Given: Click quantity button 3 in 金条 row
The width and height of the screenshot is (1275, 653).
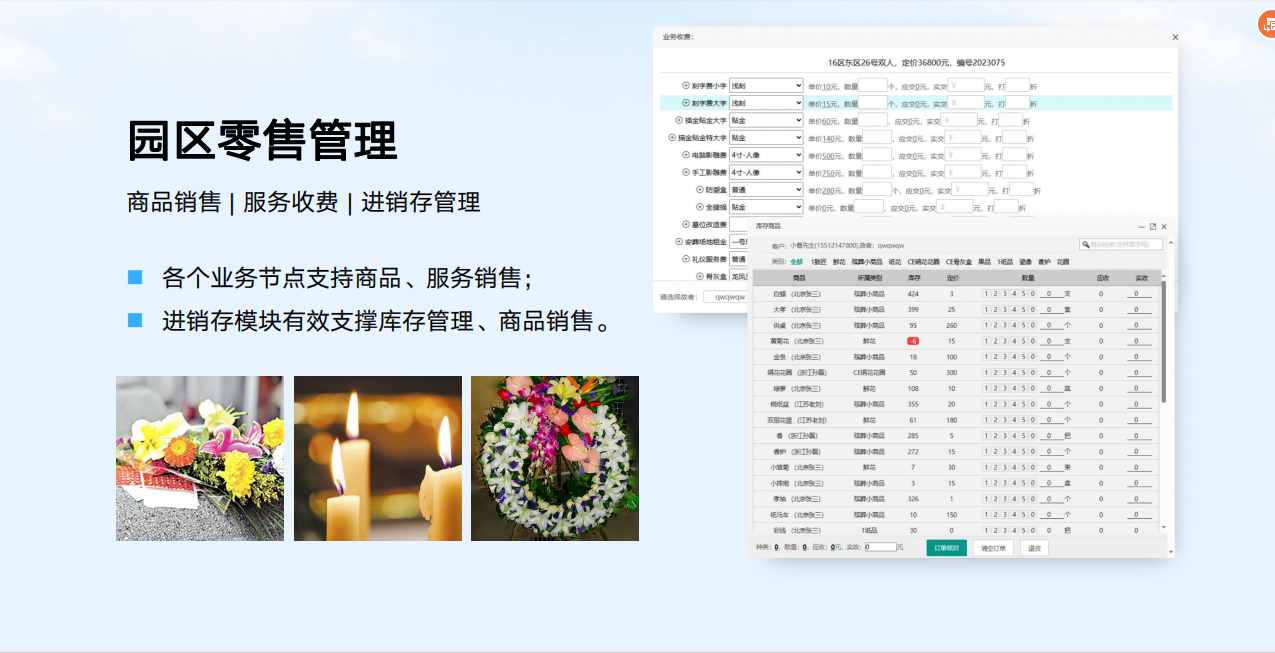Looking at the screenshot, I should [x=1005, y=357].
